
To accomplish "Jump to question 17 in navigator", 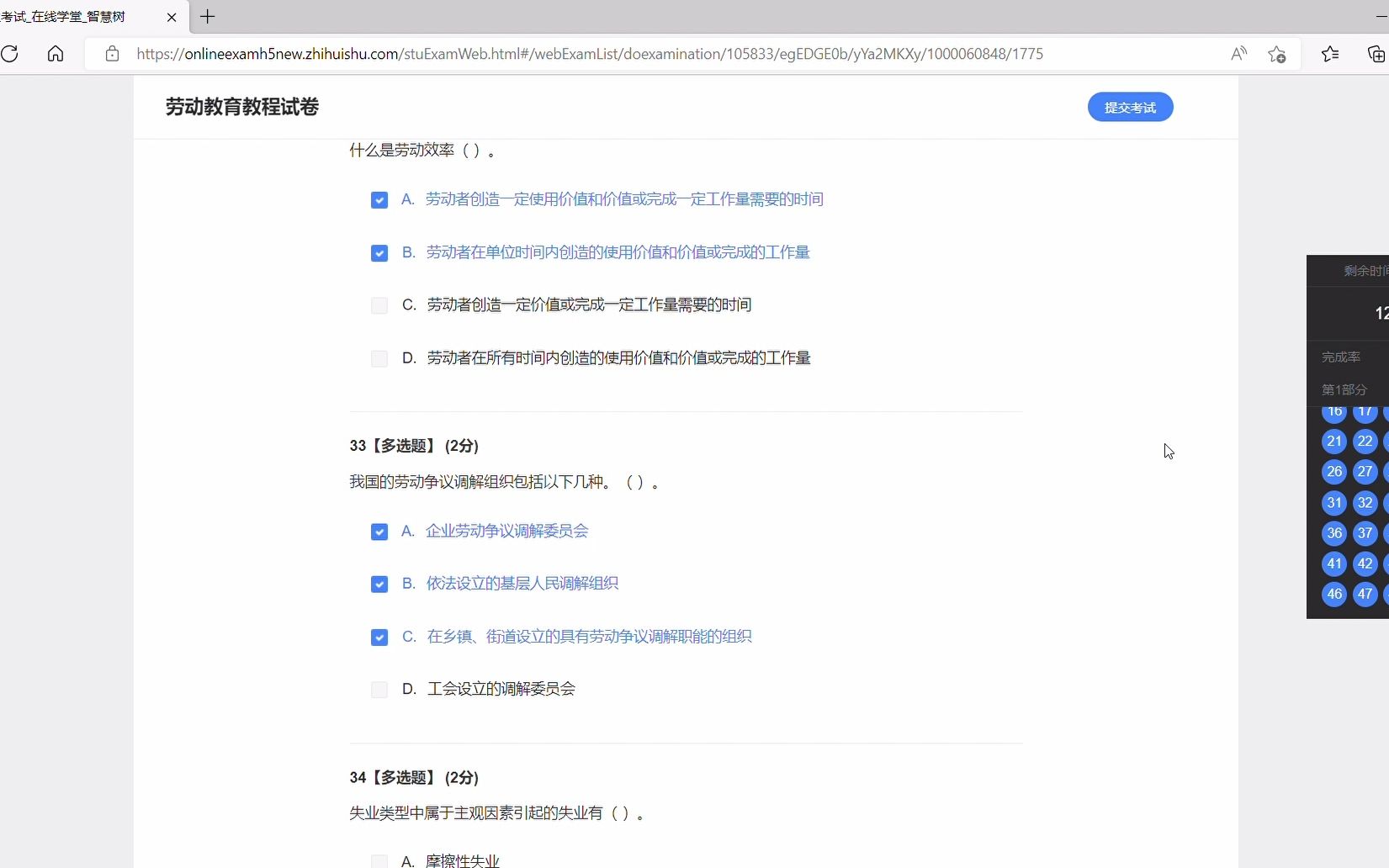I will click(1365, 411).
